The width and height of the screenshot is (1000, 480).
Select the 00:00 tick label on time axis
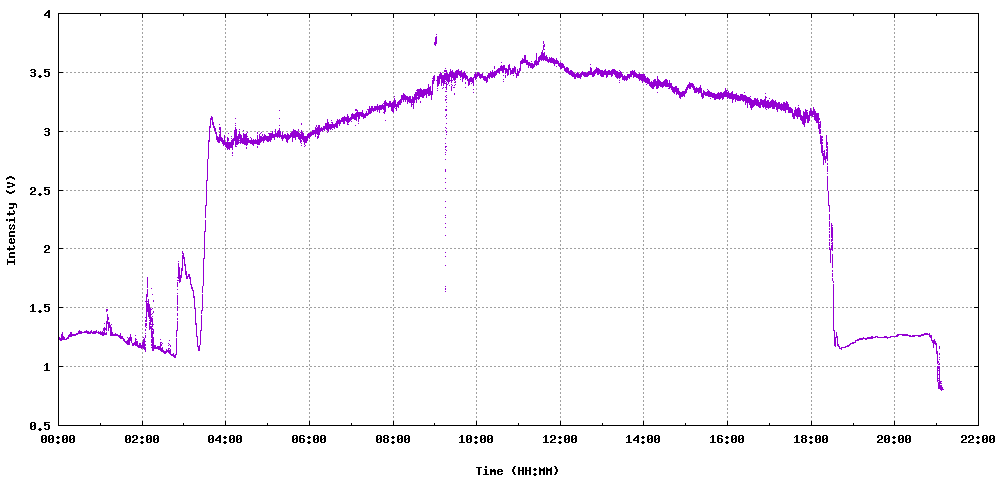58,438
